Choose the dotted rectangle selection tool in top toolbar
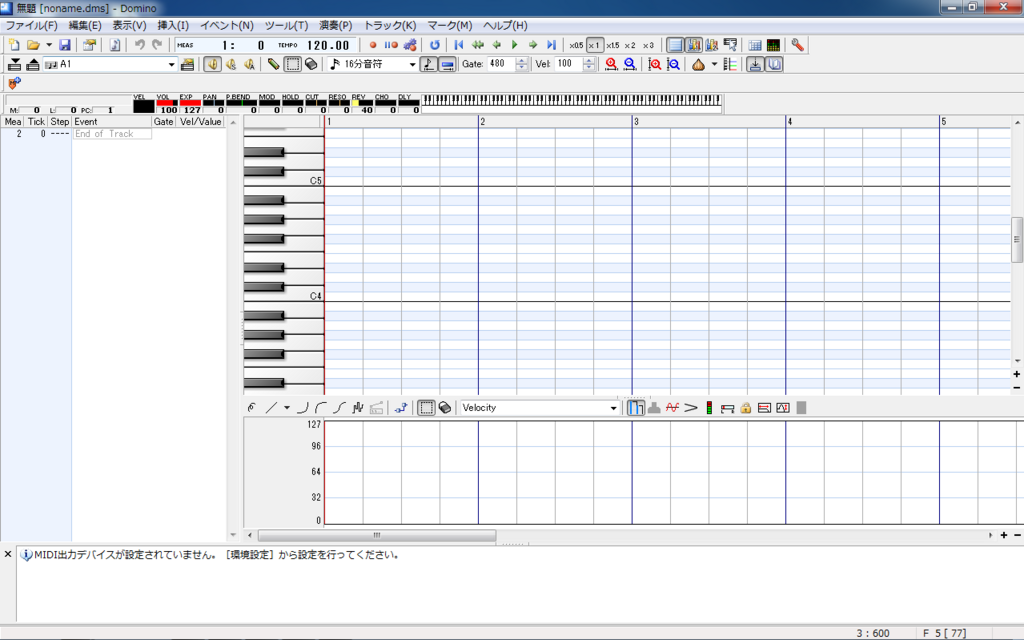The image size is (1024, 640). click(x=293, y=64)
